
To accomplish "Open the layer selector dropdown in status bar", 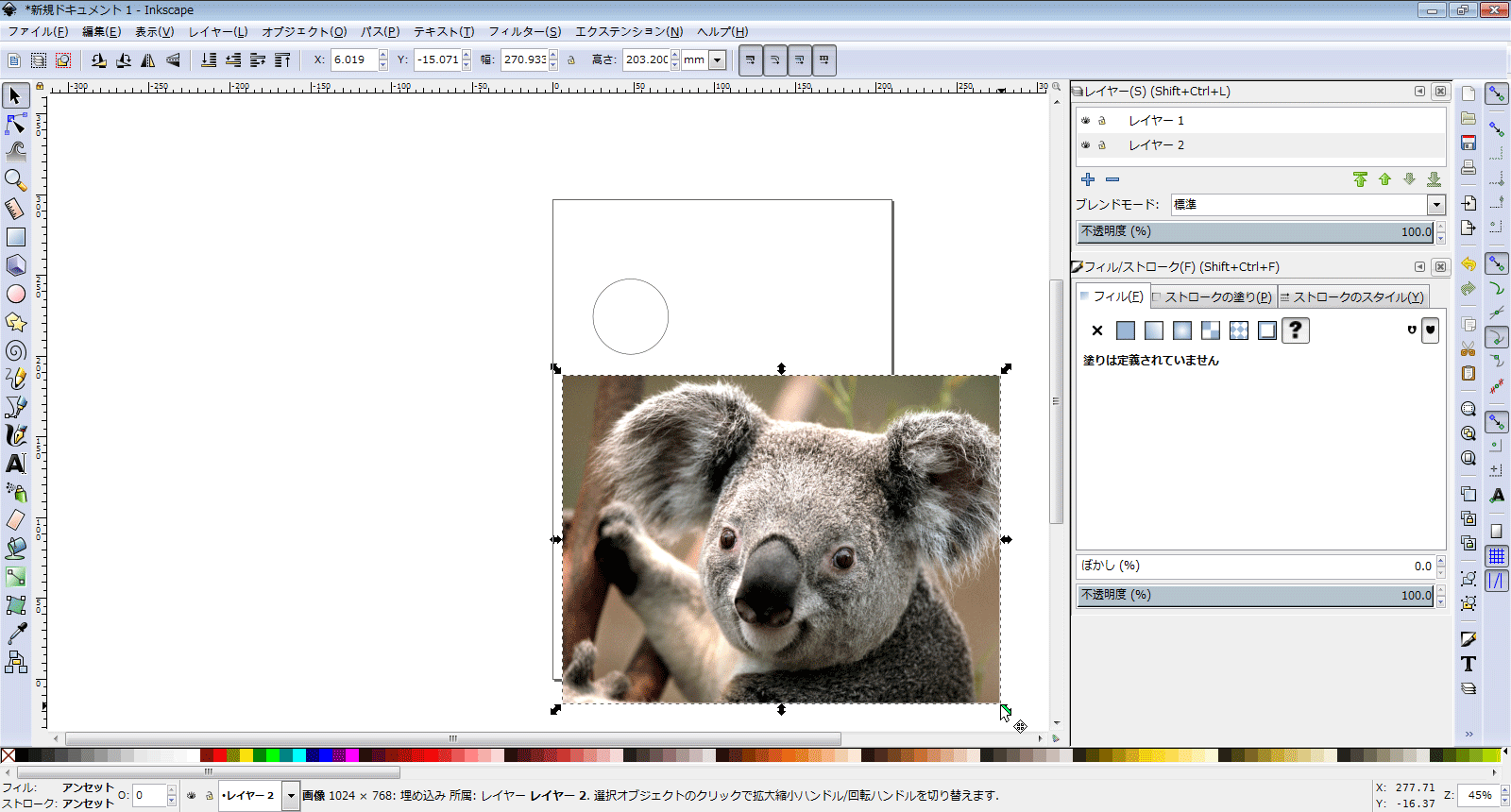I will coord(291,796).
